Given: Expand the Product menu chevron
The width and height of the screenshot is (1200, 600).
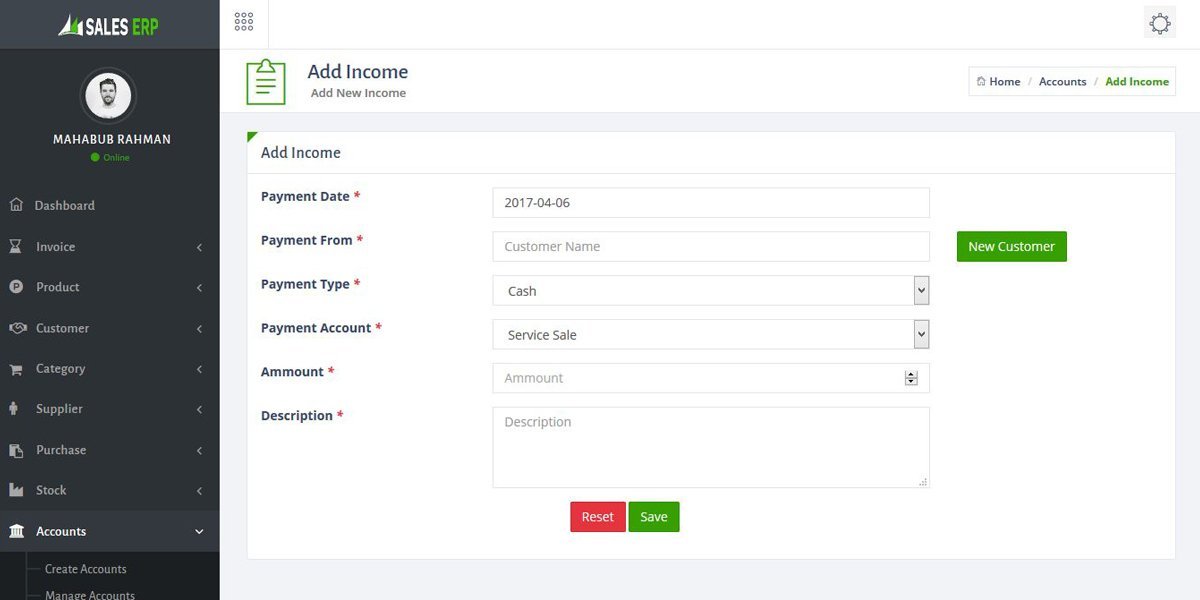Looking at the screenshot, I should click(x=199, y=288).
